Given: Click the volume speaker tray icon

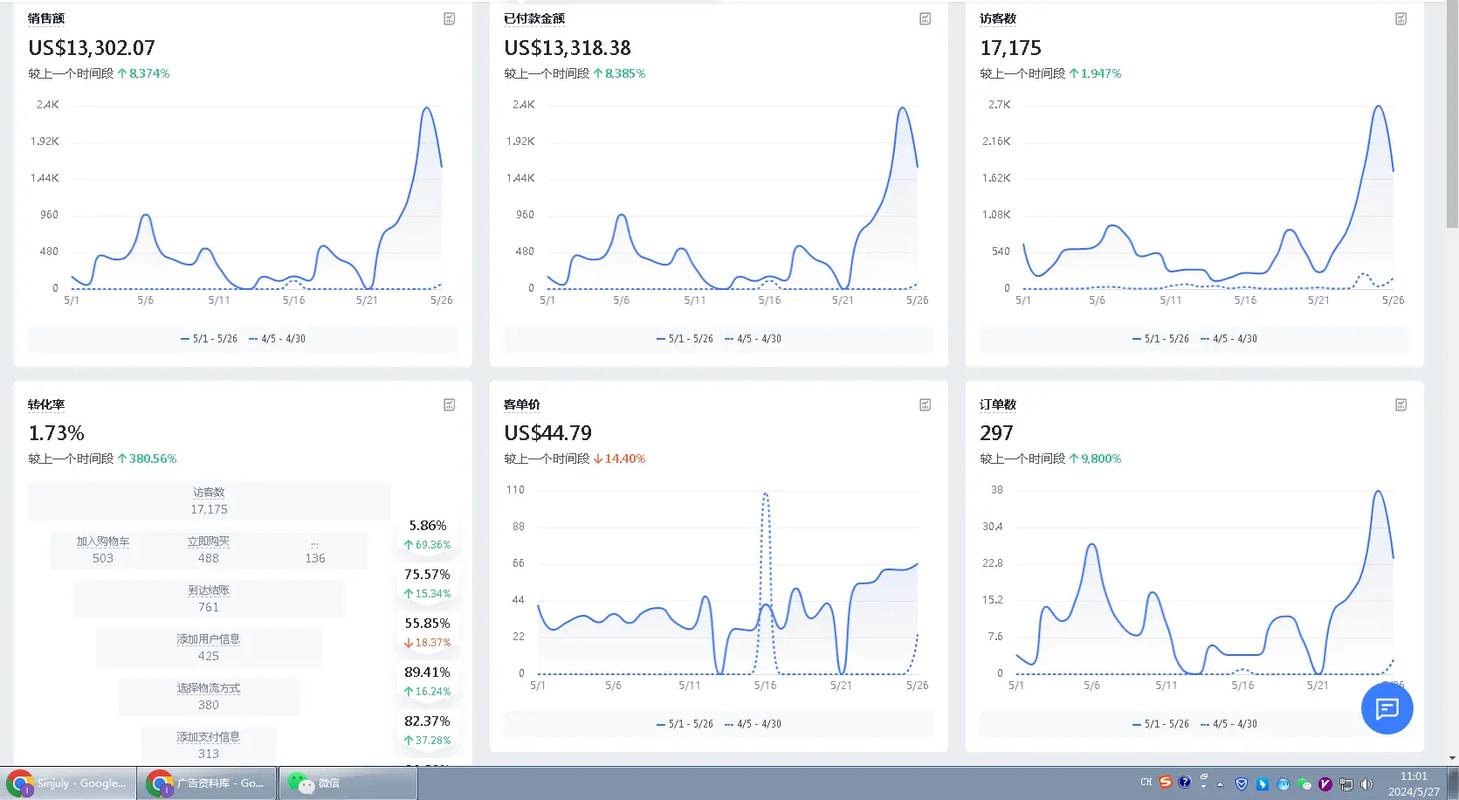Looking at the screenshot, I should [1367, 784].
